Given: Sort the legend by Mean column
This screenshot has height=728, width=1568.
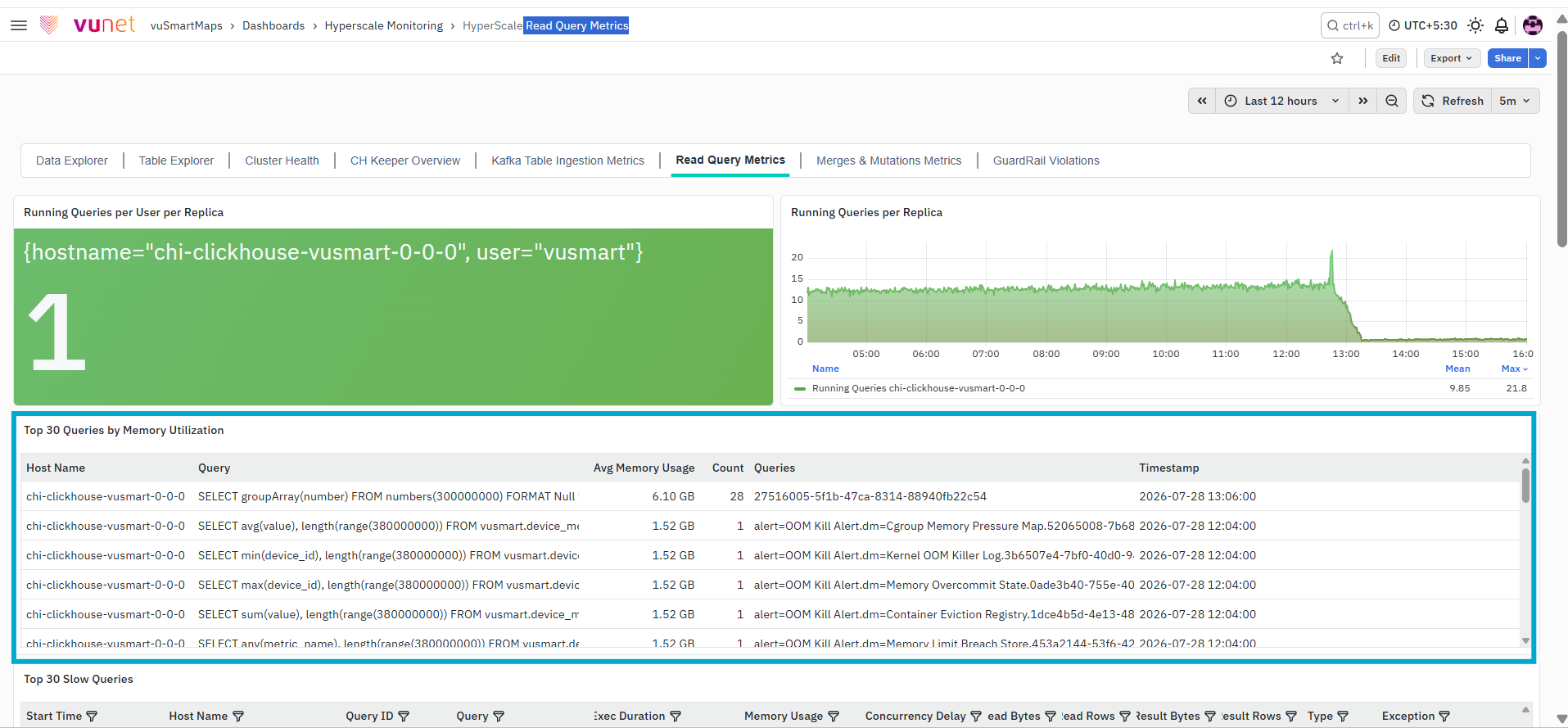Looking at the screenshot, I should tap(1457, 369).
